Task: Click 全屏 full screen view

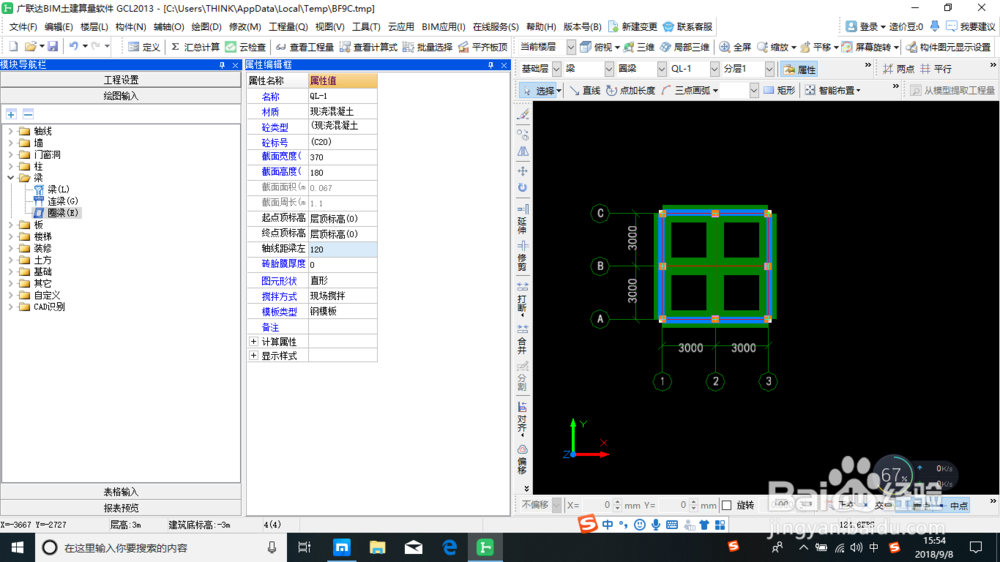Action: [x=735, y=47]
